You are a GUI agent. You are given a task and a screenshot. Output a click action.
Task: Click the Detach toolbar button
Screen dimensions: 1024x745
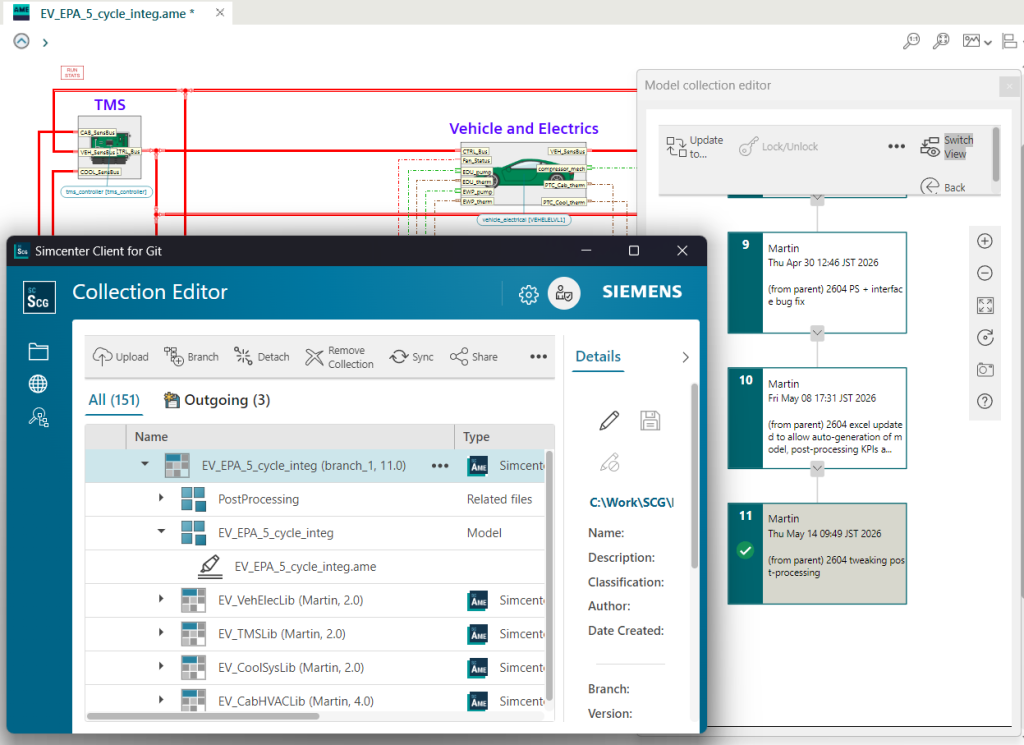click(x=262, y=357)
